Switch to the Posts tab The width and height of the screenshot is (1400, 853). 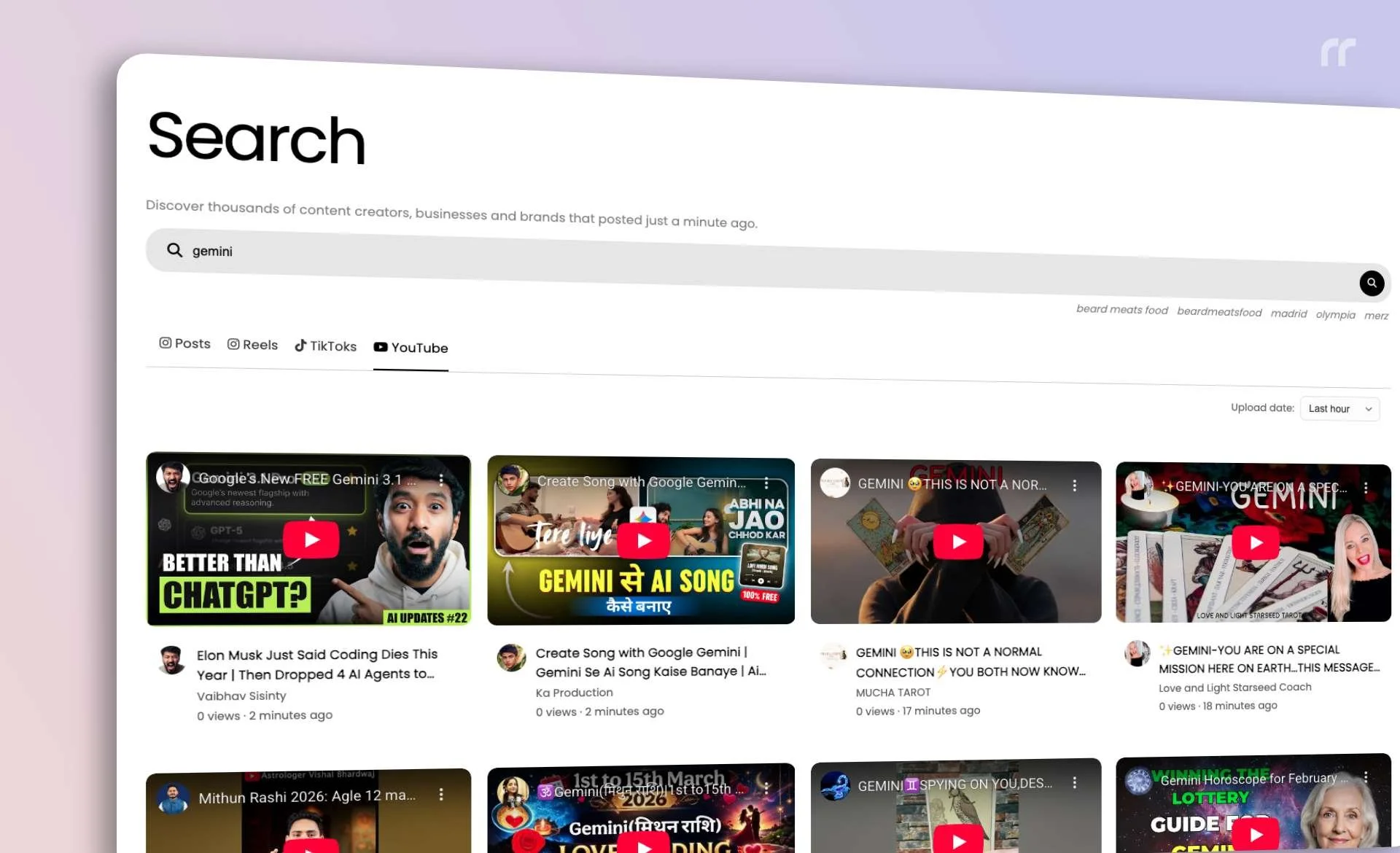click(x=184, y=343)
